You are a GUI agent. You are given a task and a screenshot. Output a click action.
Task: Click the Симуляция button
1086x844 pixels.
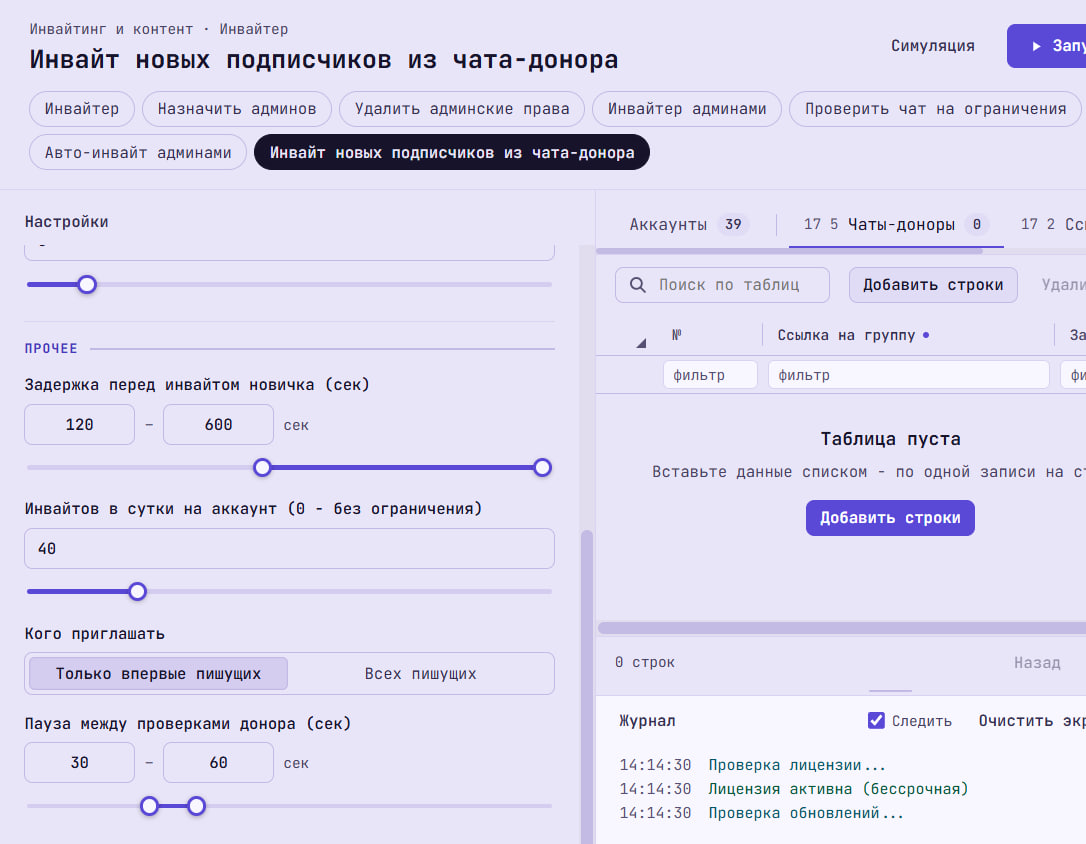[x=932, y=46]
